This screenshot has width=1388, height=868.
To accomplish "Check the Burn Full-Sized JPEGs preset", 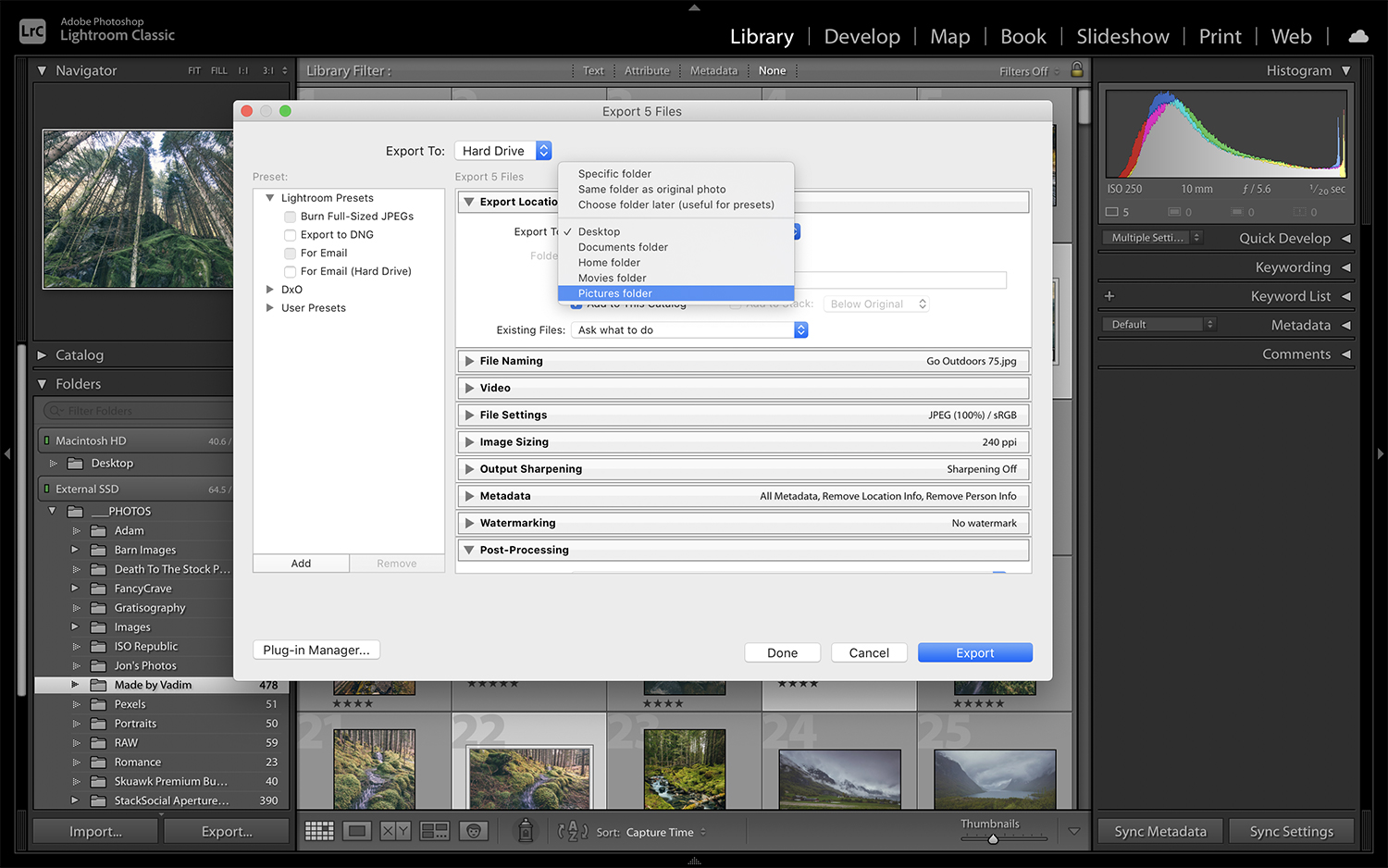I will point(290,217).
